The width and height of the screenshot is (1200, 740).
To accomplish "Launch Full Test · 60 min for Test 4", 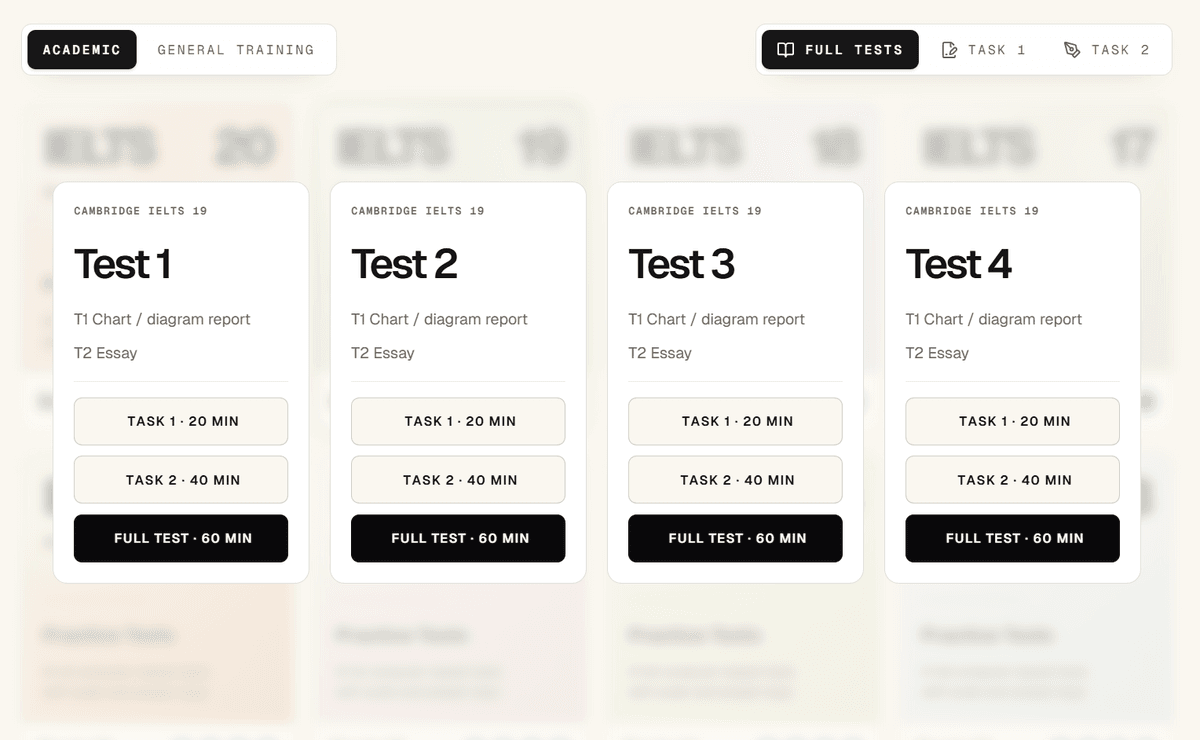I will [1012, 538].
